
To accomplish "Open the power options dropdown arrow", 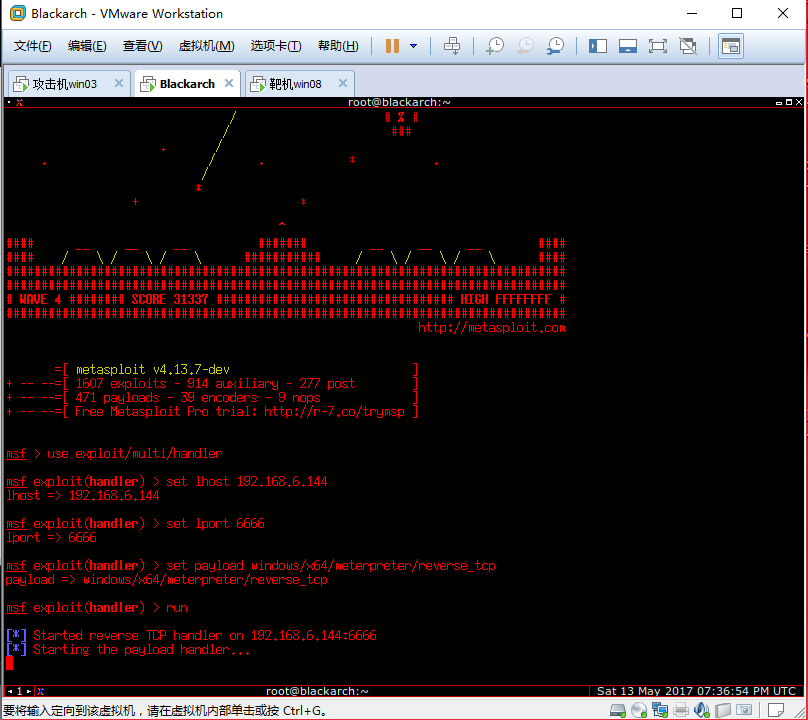I will tap(413, 46).
